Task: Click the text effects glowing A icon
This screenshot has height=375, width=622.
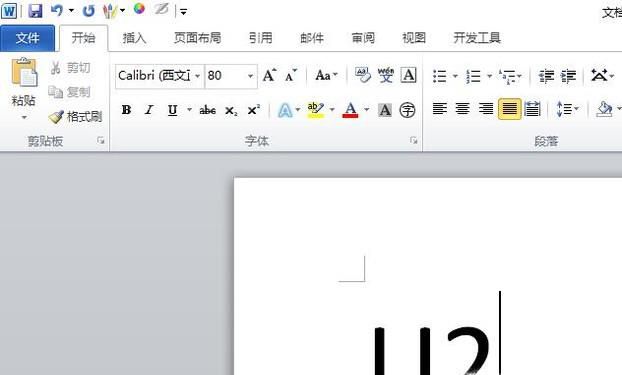Action: (x=285, y=110)
